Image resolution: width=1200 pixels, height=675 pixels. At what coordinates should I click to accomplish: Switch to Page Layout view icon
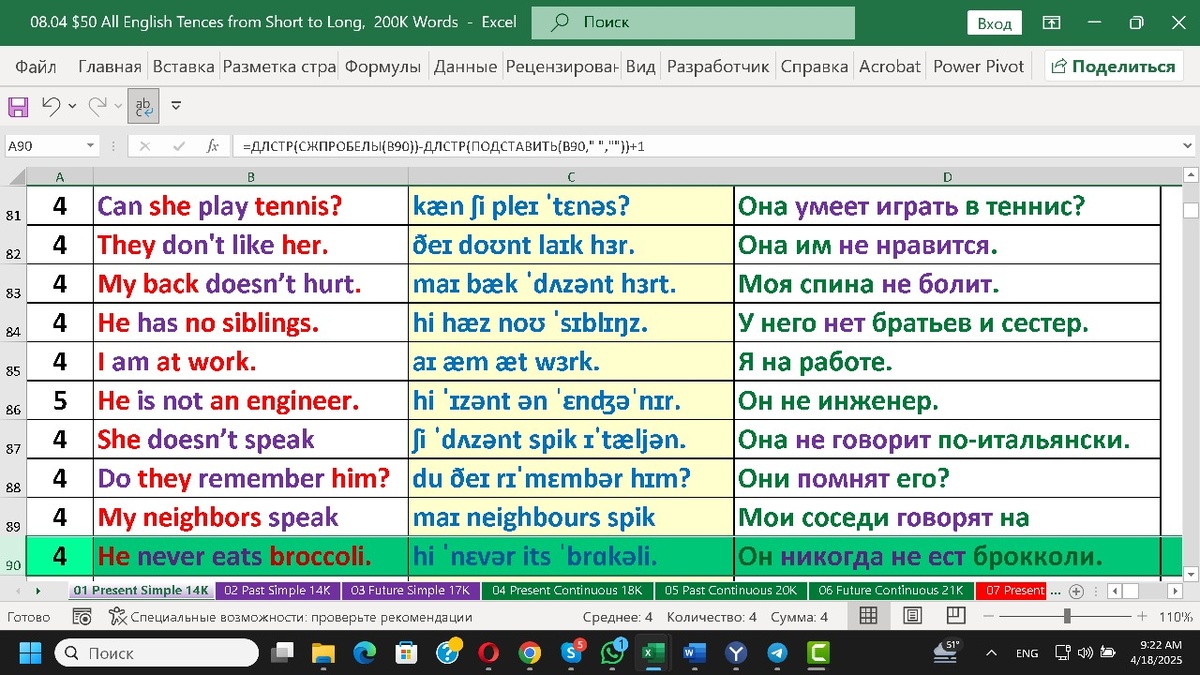coord(913,616)
